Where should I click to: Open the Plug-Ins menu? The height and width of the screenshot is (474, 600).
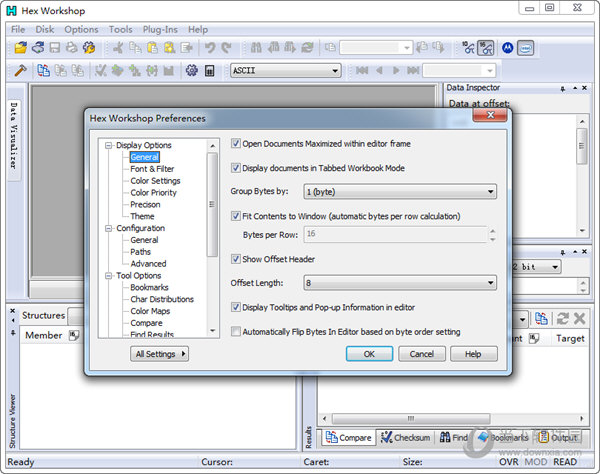160,29
